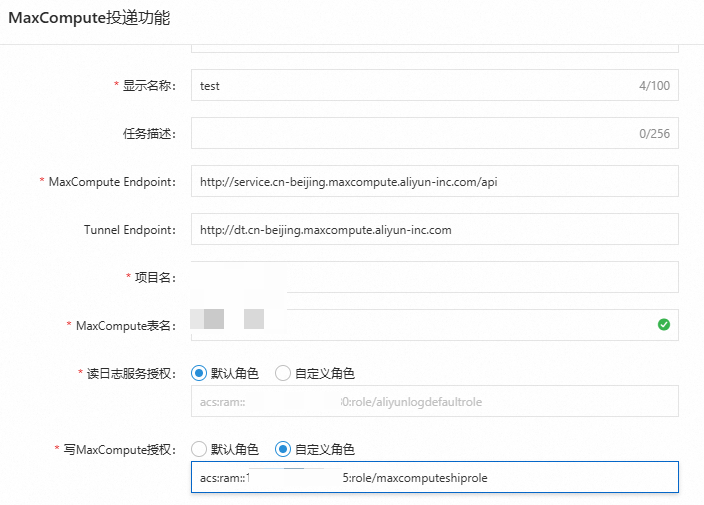Click the 项目名 input field
Screen dimensions: 704x505
[x=435, y=277]
